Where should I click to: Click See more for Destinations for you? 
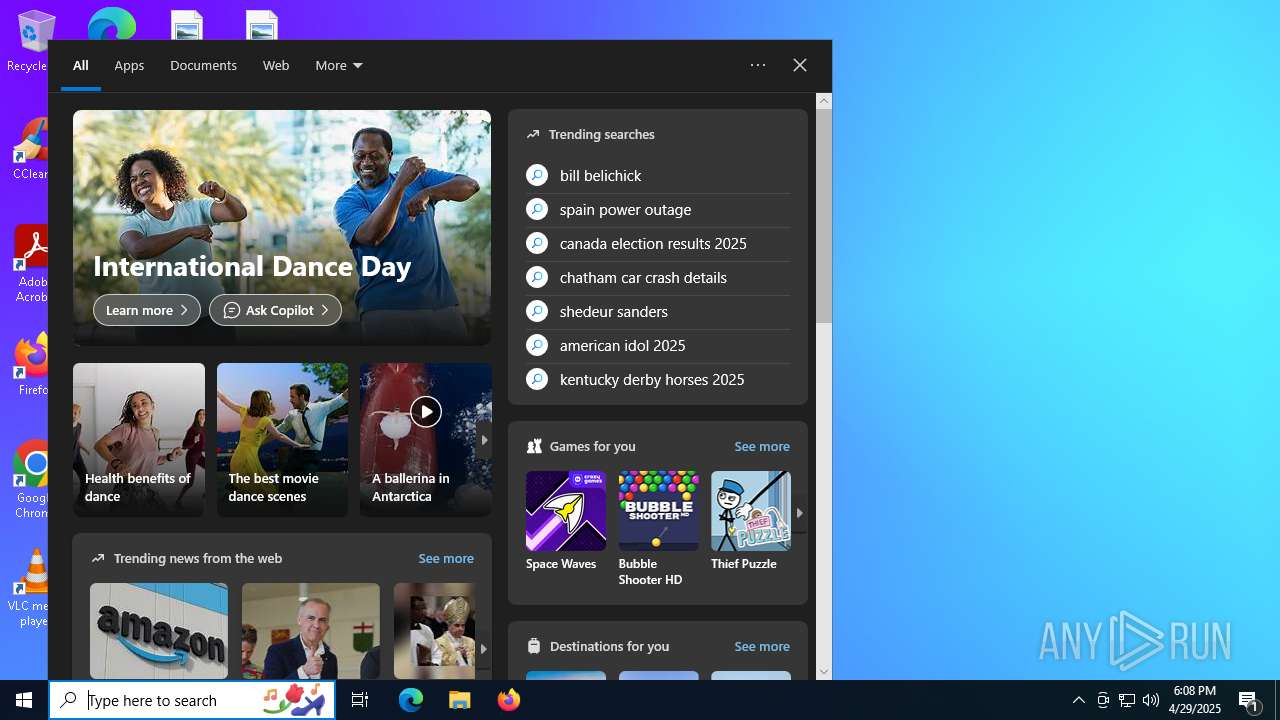(x=762, y=646)
